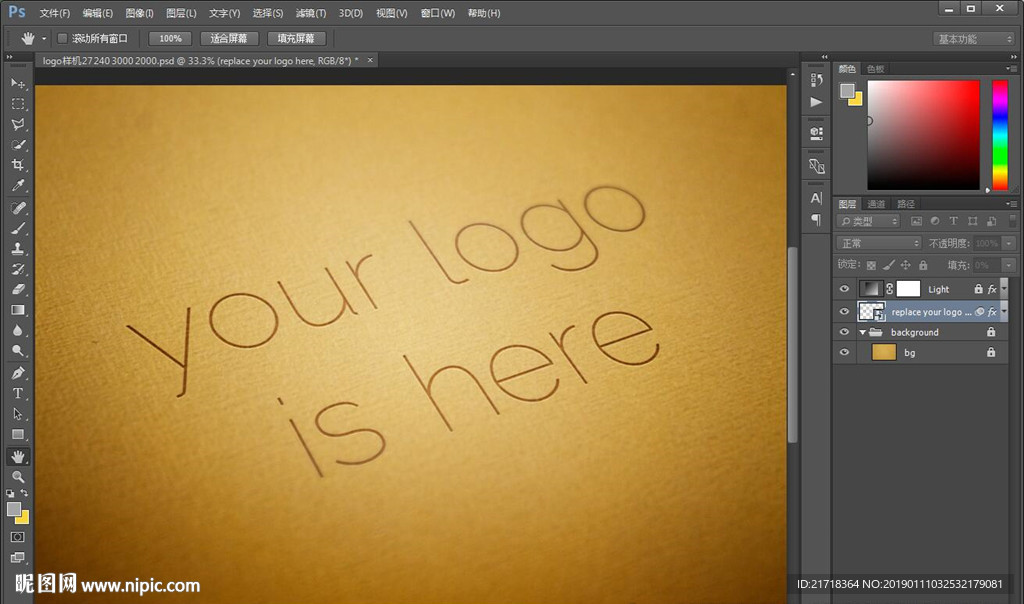Select the Hand tool in toolbox
The image size is (1024, 604).
(18, 456)
